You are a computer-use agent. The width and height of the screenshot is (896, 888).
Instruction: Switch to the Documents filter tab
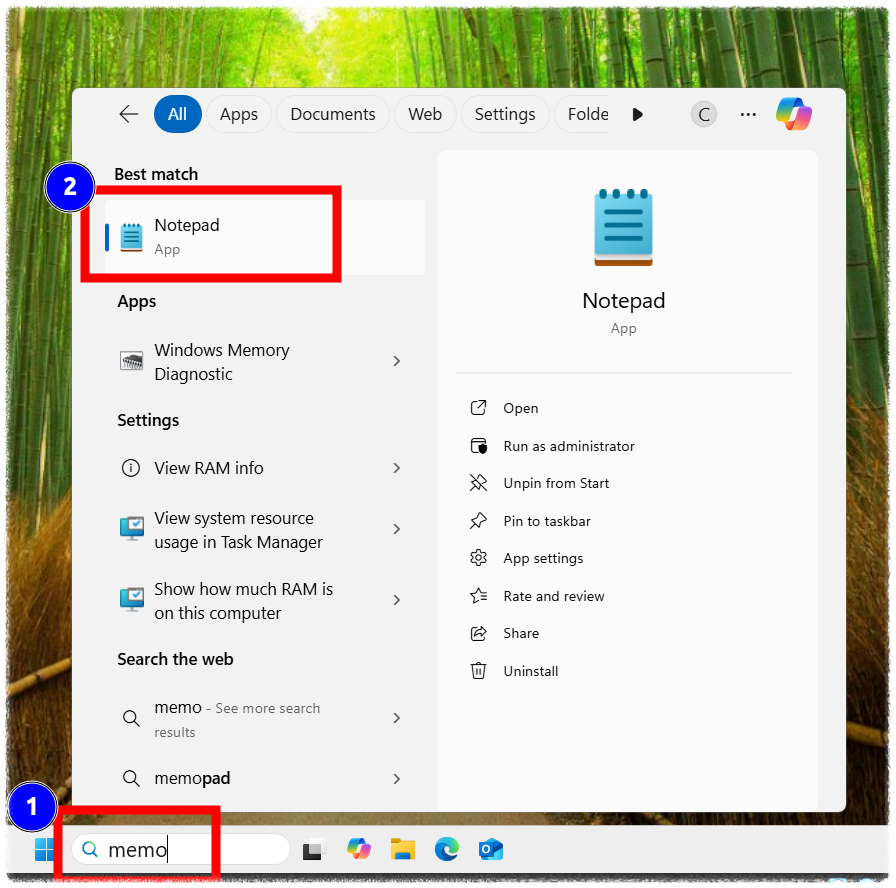pos(333,114)
